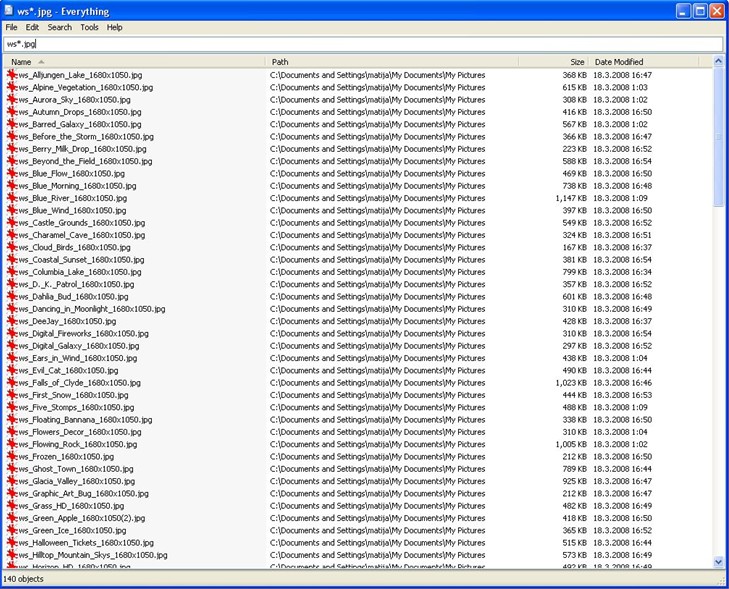The image size is (729, 589).
Task: Click date 18.3.2008 16:37 in ws_Cloud_Birds row
Action: pos(623,247)
